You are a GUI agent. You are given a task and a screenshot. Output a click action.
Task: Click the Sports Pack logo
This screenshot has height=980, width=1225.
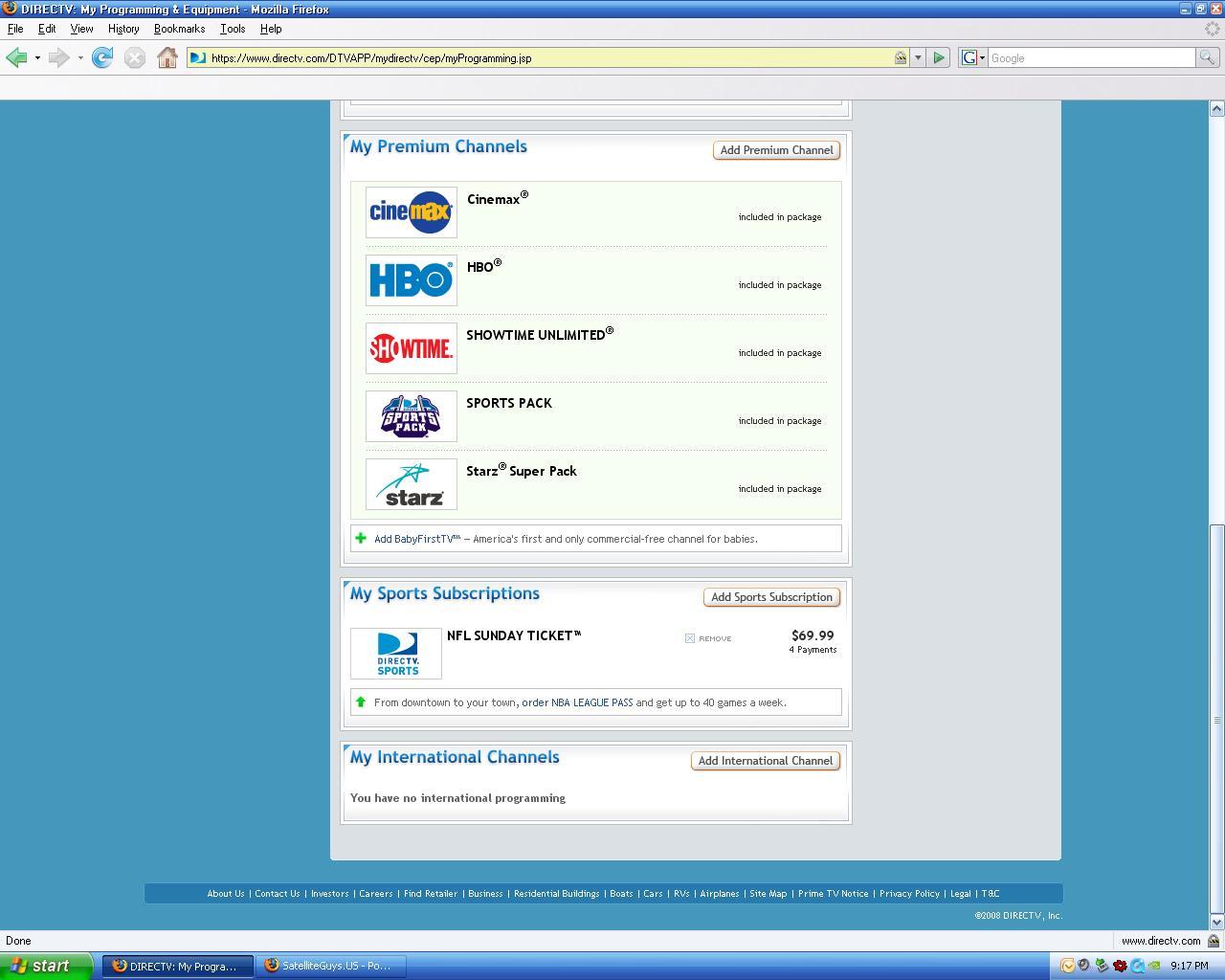pyautogui.click(x=412, y=416)
